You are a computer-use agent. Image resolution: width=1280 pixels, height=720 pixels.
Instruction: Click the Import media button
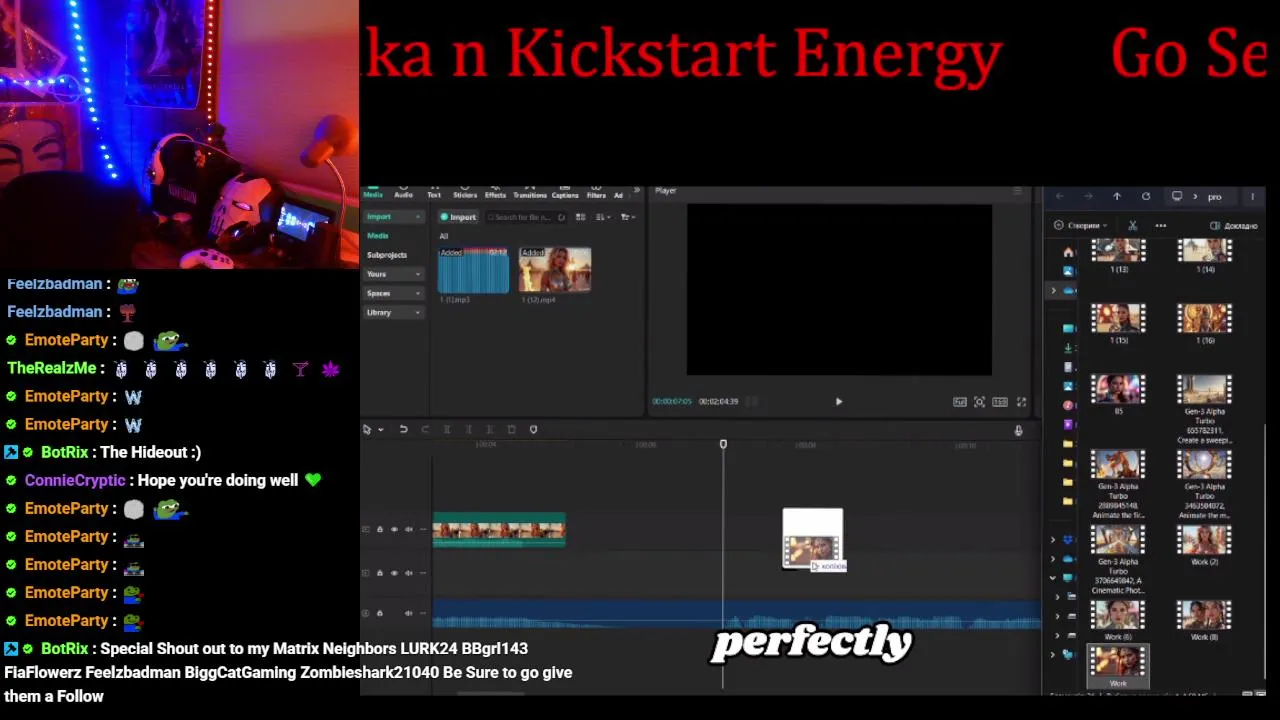(x=459, y=217)
